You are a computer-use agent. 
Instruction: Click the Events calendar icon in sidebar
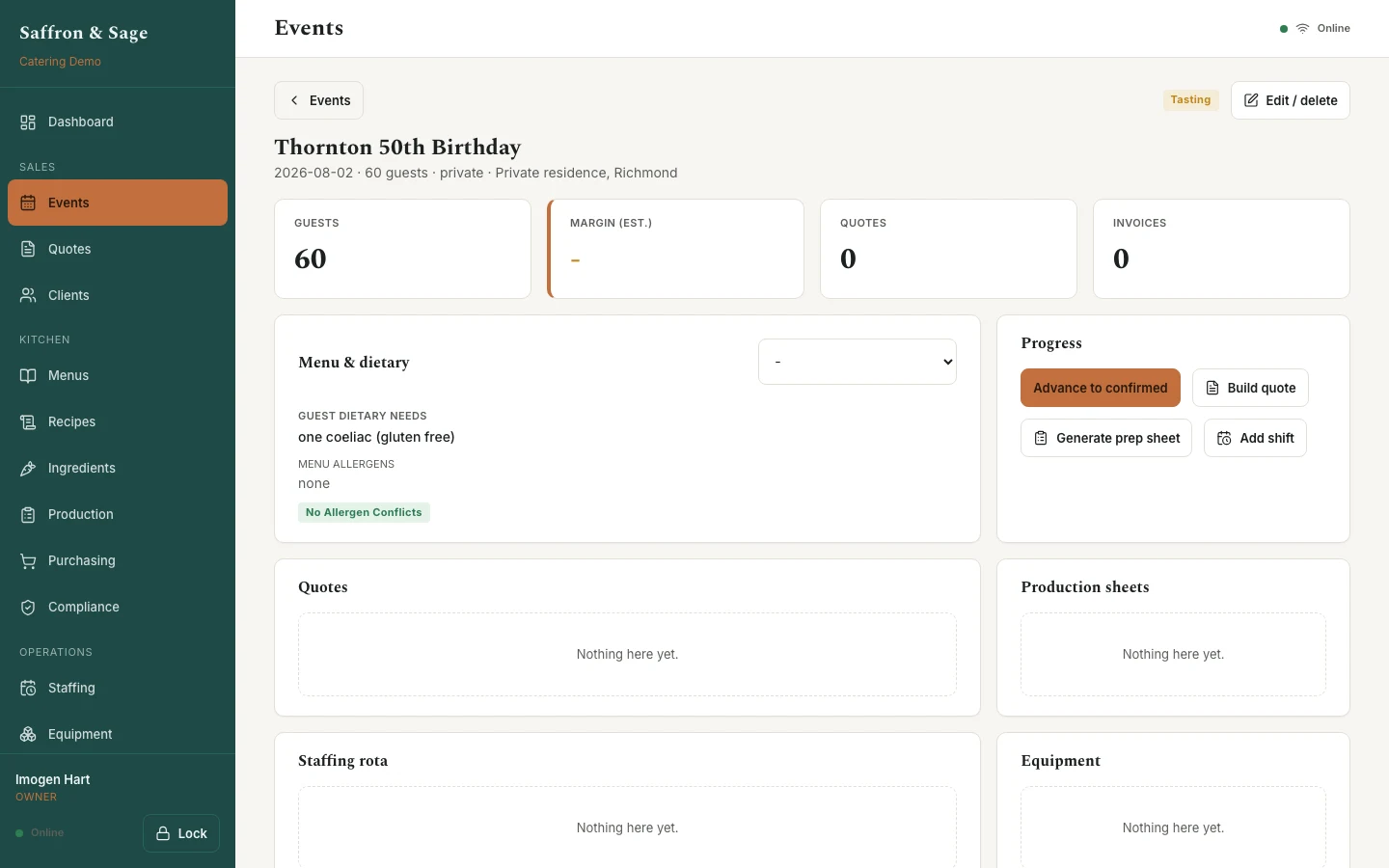coord(28,203)
